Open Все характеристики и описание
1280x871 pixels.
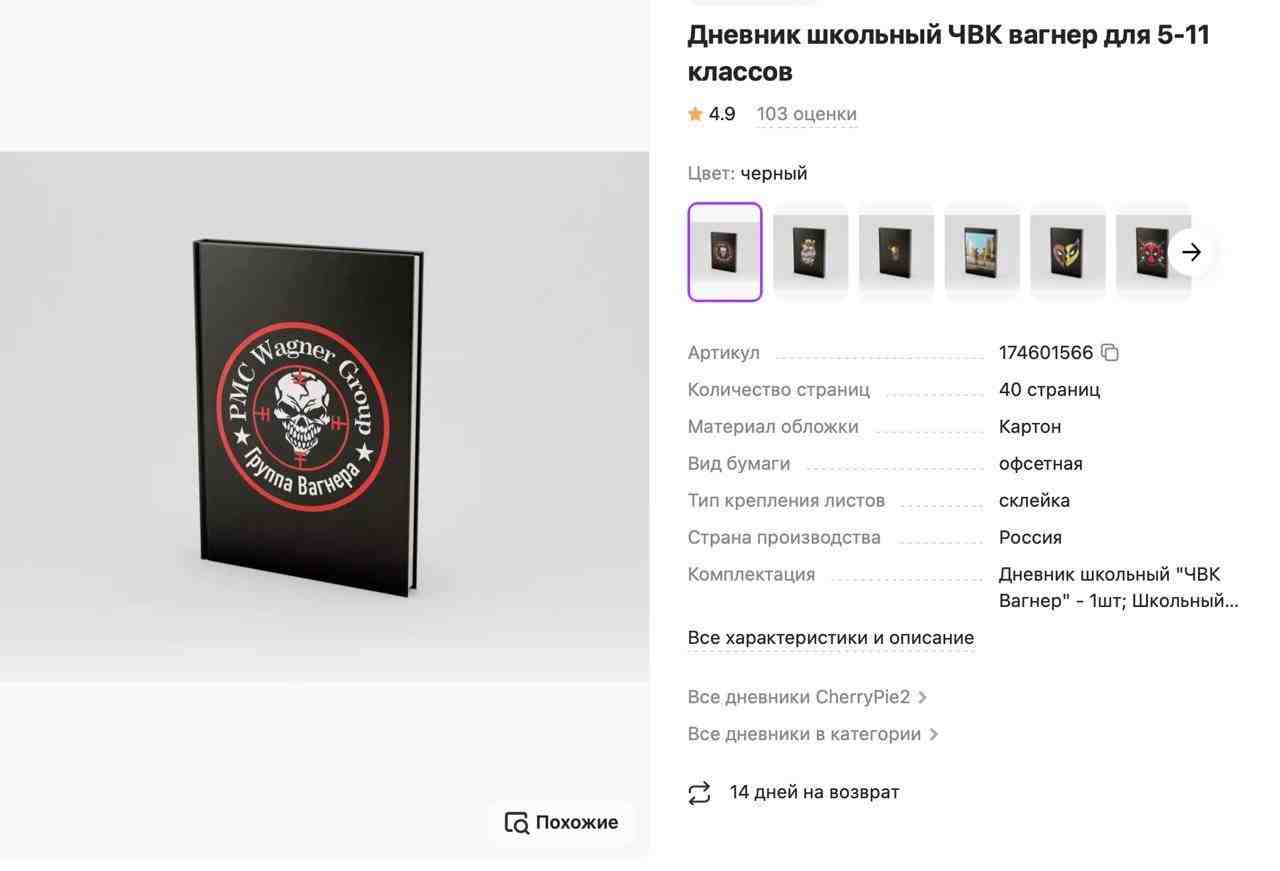point(831,638)
